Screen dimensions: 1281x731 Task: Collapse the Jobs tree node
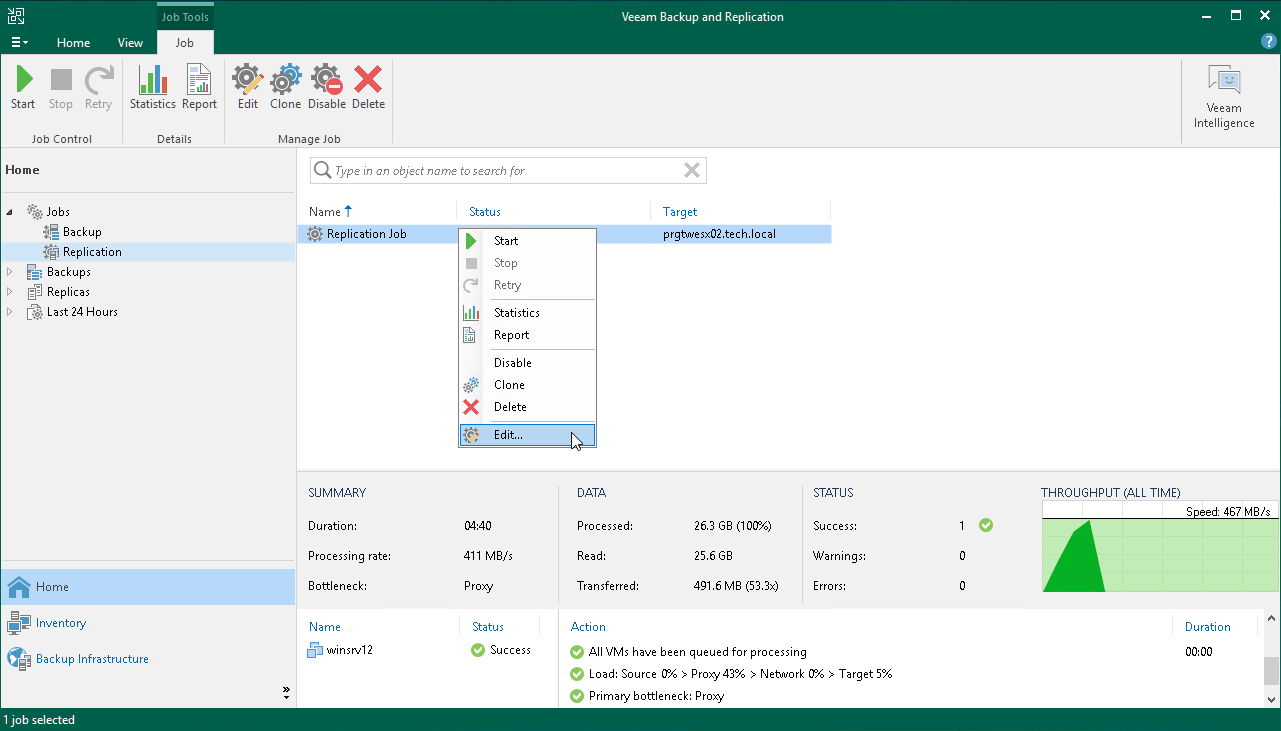pyautogui.click(x=11, y=212)
